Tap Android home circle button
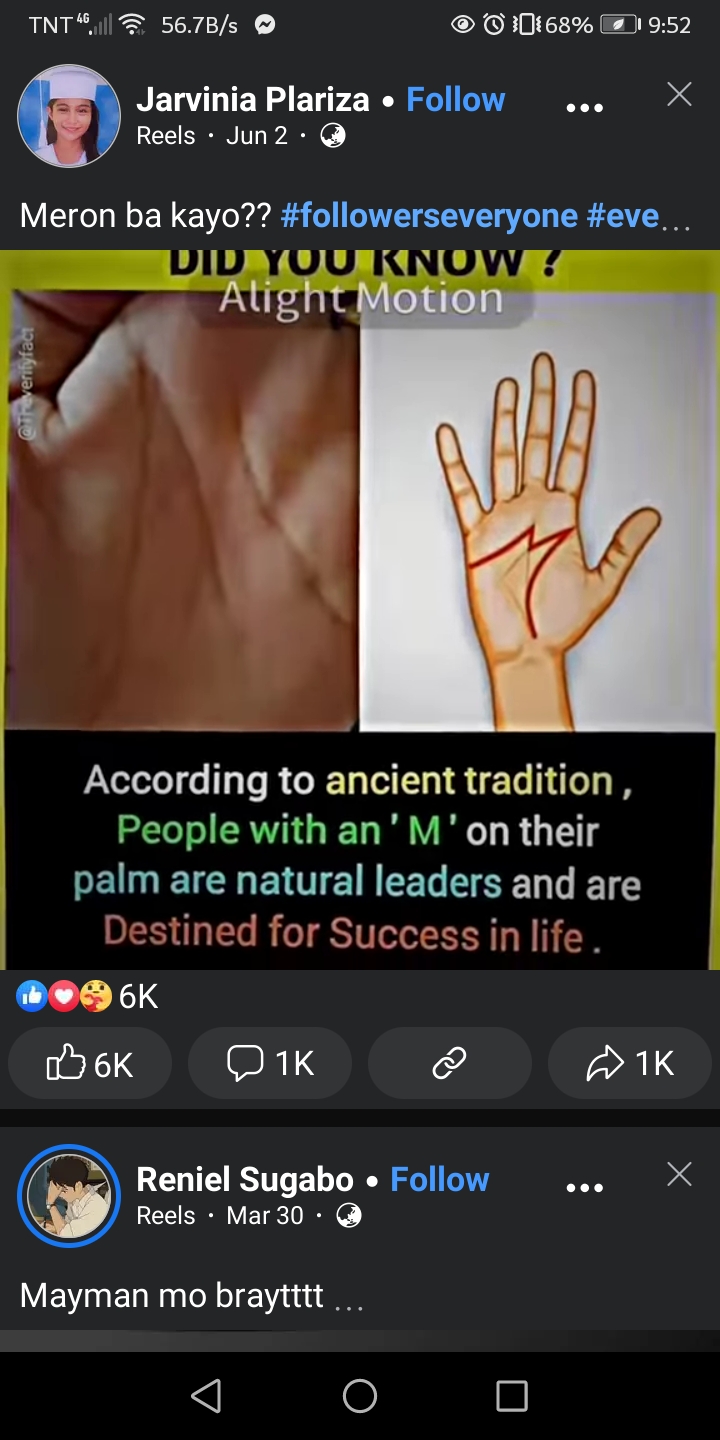Viewport: 720px width, 1440px height. [x=360, y=1396]
